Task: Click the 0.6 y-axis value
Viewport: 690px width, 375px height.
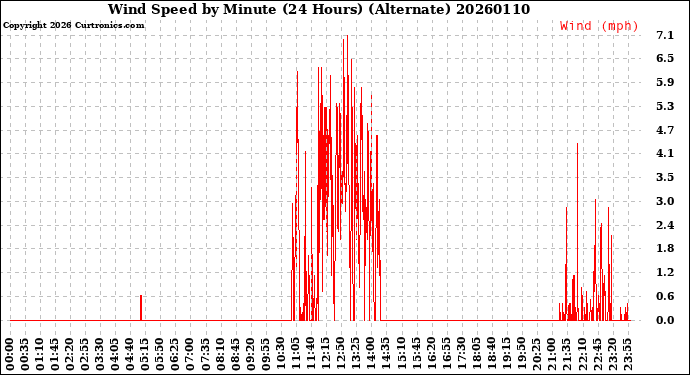Action: 664,296
